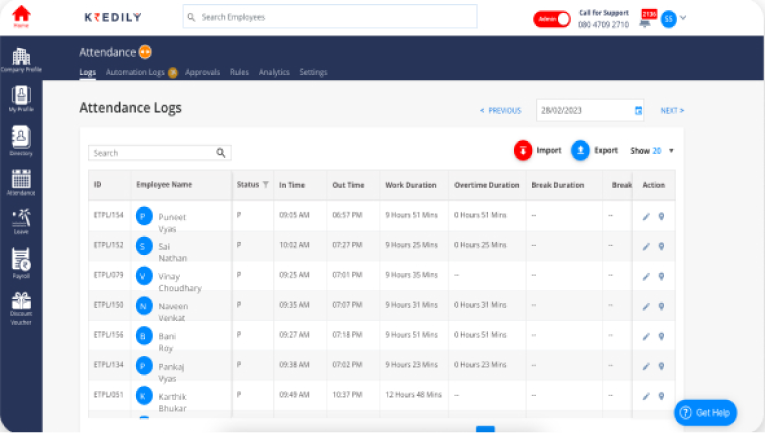Open the Analytics tab

[274, 72]
